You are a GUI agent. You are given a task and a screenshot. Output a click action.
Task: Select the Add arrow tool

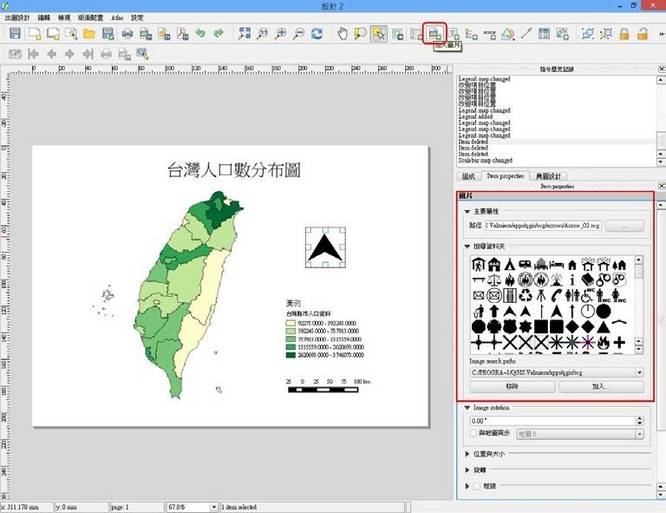(x=526, y=34)
